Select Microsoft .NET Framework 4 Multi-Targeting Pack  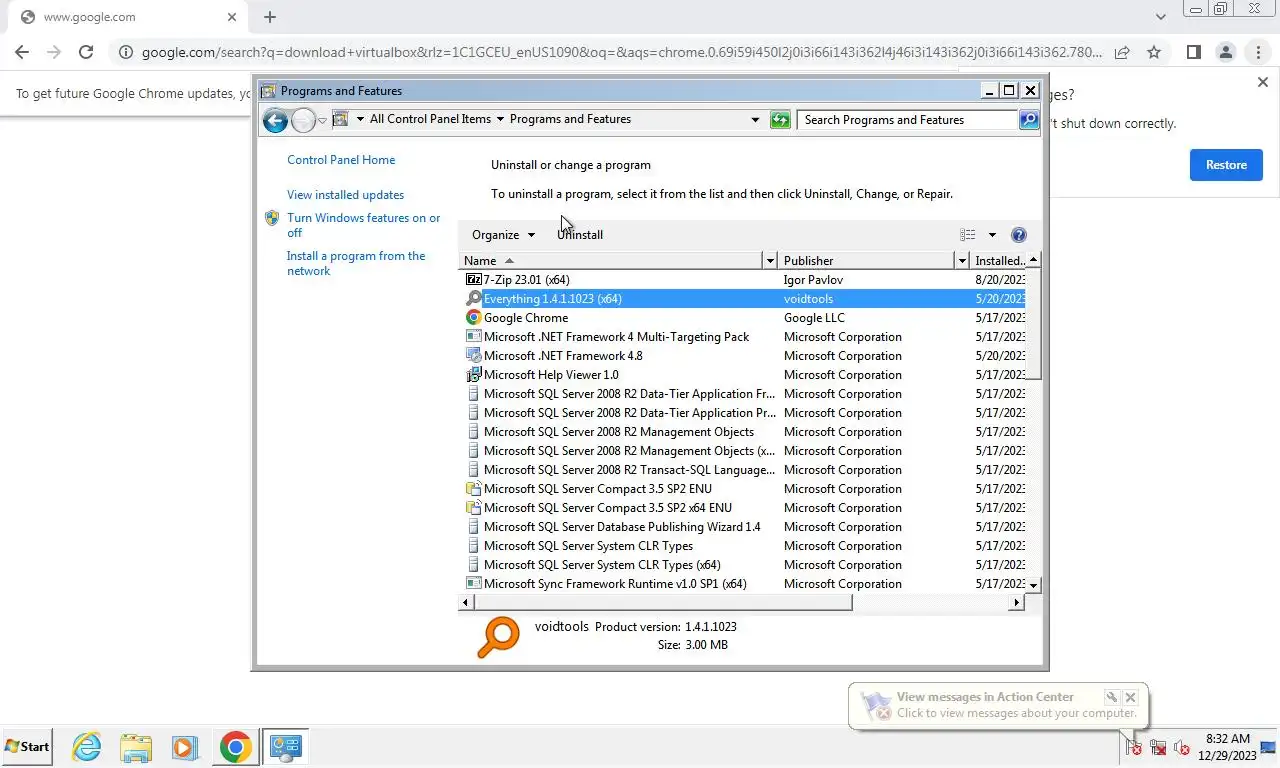point(742,337)
